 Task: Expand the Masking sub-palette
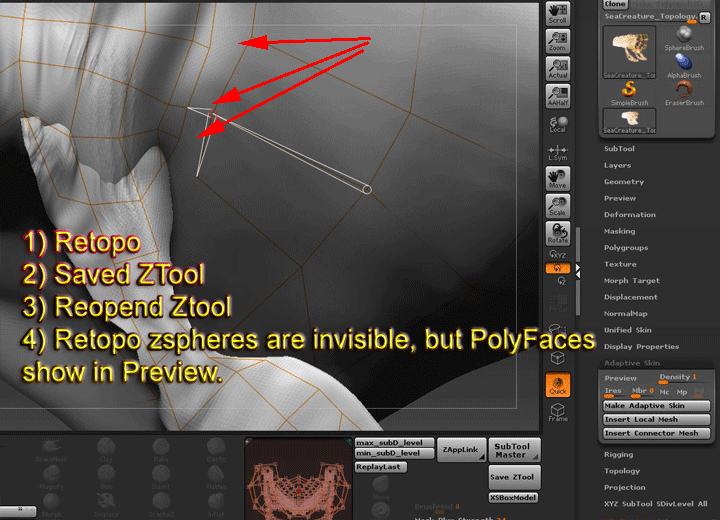[x=619, y=232]
